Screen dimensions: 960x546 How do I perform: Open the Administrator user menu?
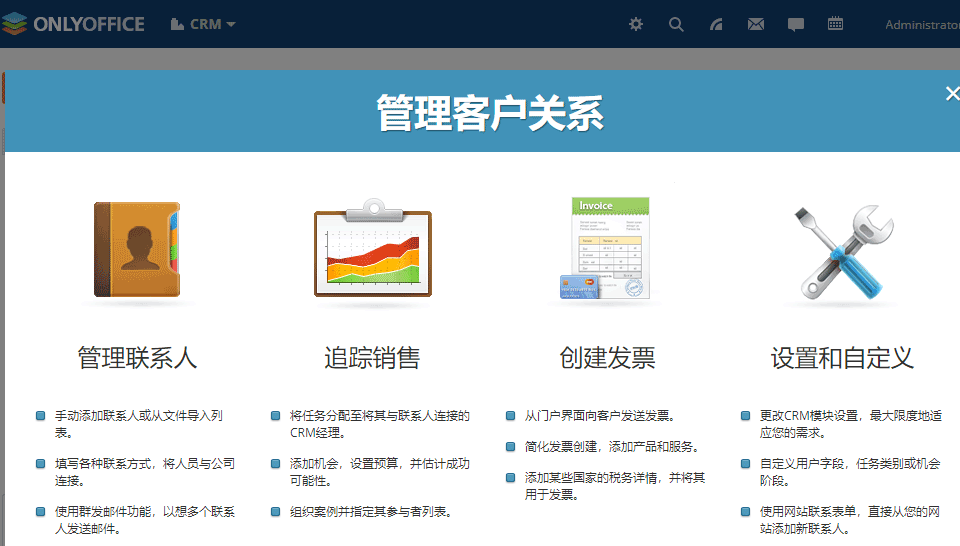922,24
